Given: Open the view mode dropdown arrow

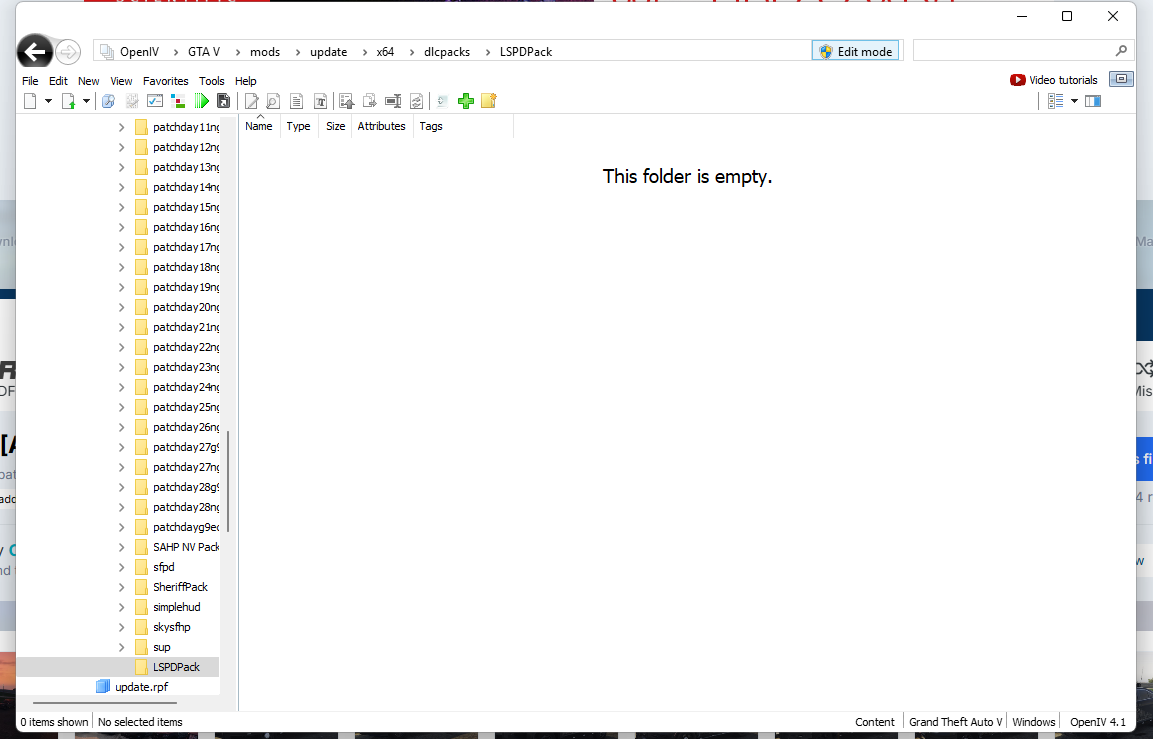Looking at the screenshot, I should pyautogui.click(x=1074, y=101).
